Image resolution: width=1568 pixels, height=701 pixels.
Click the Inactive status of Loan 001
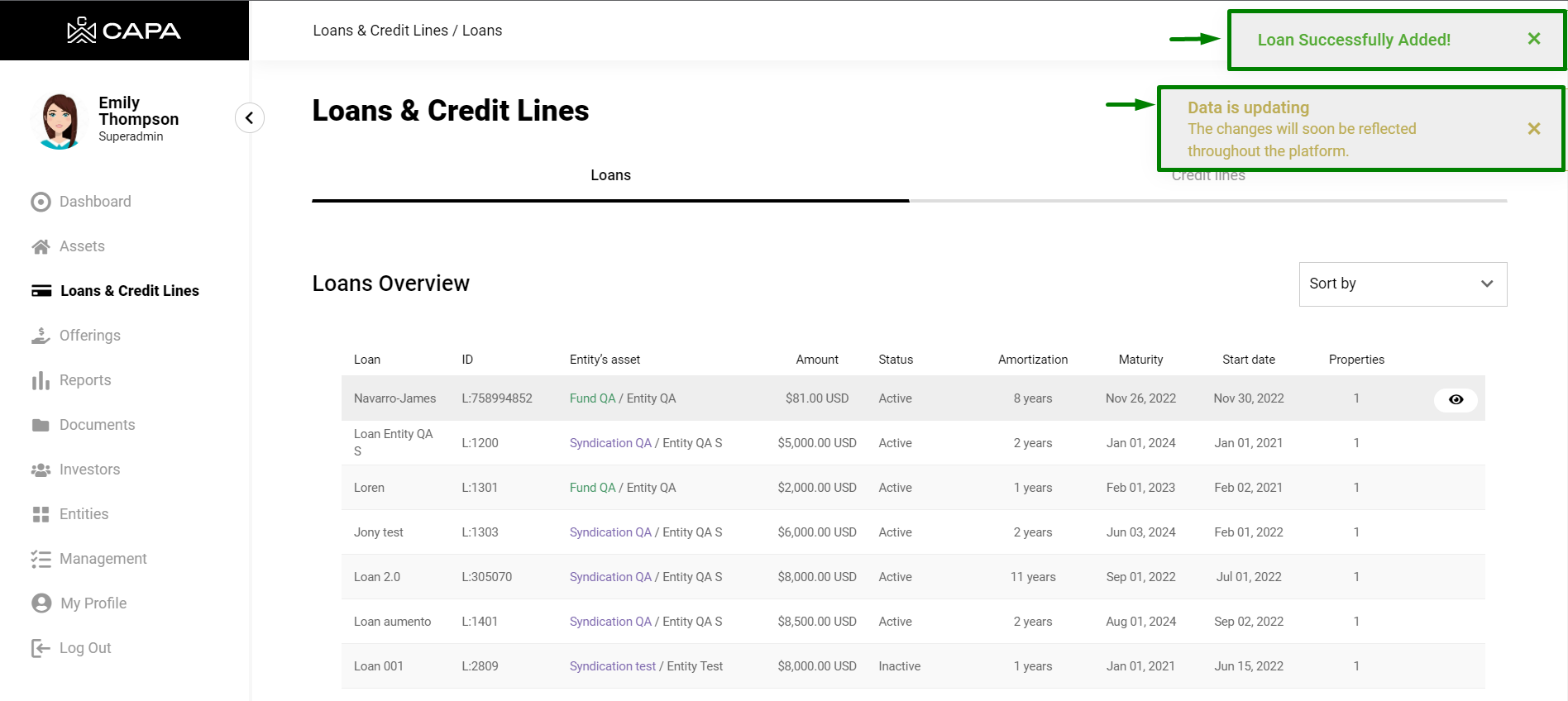pyautogui.click(x=899, y=666)
